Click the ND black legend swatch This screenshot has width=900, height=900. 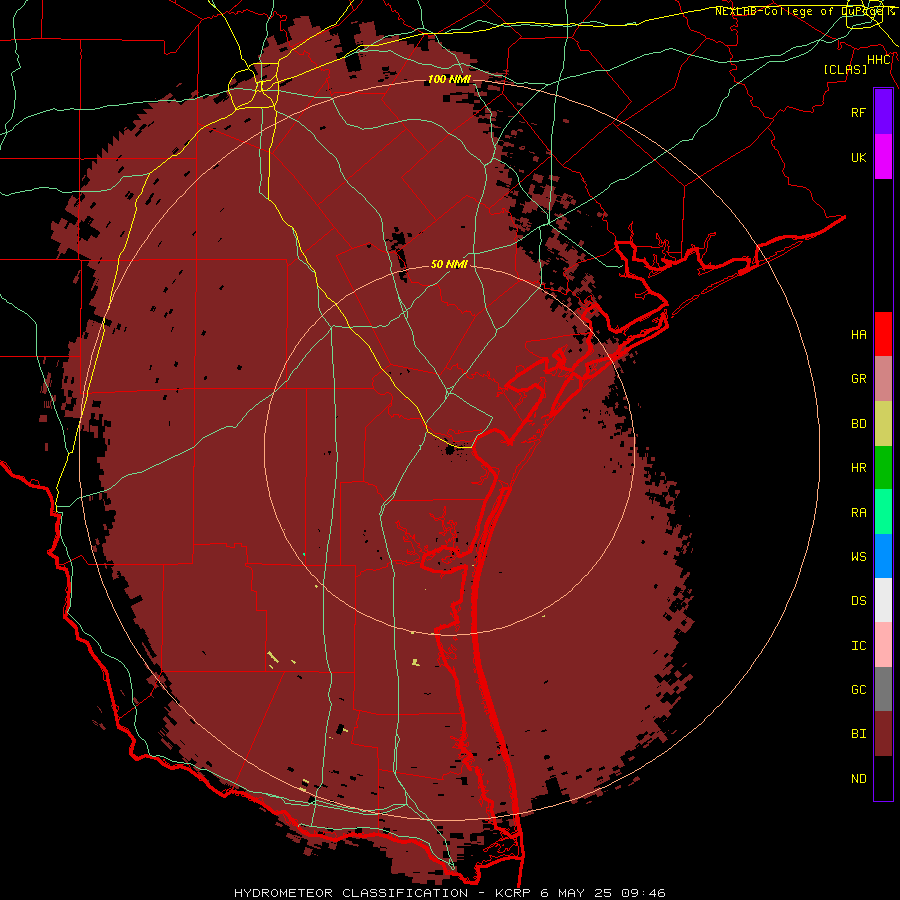[x=883, y=778]
